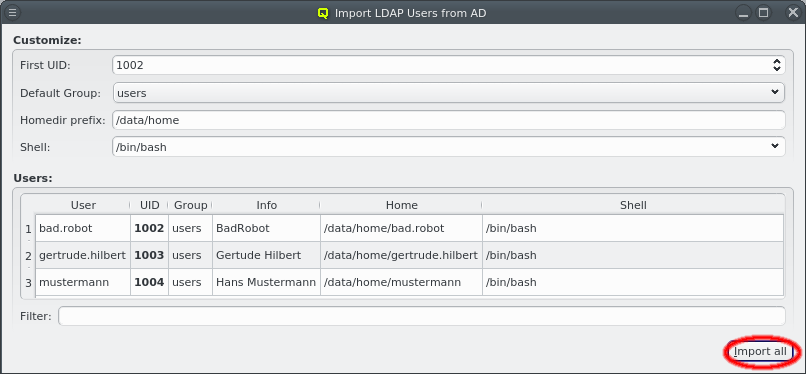Image resolution: width=806 pixels, height=374 pixels.
Task: Sort by the Shell column header
Action: tap(633, 205)
